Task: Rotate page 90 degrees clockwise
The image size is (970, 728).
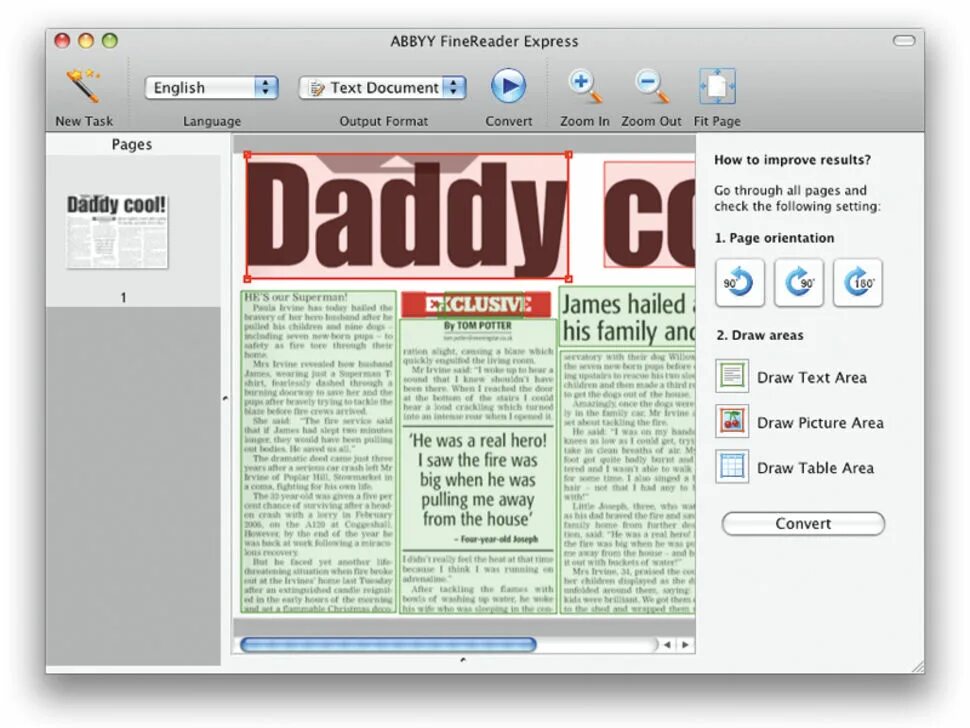Action: coord(799,283)
